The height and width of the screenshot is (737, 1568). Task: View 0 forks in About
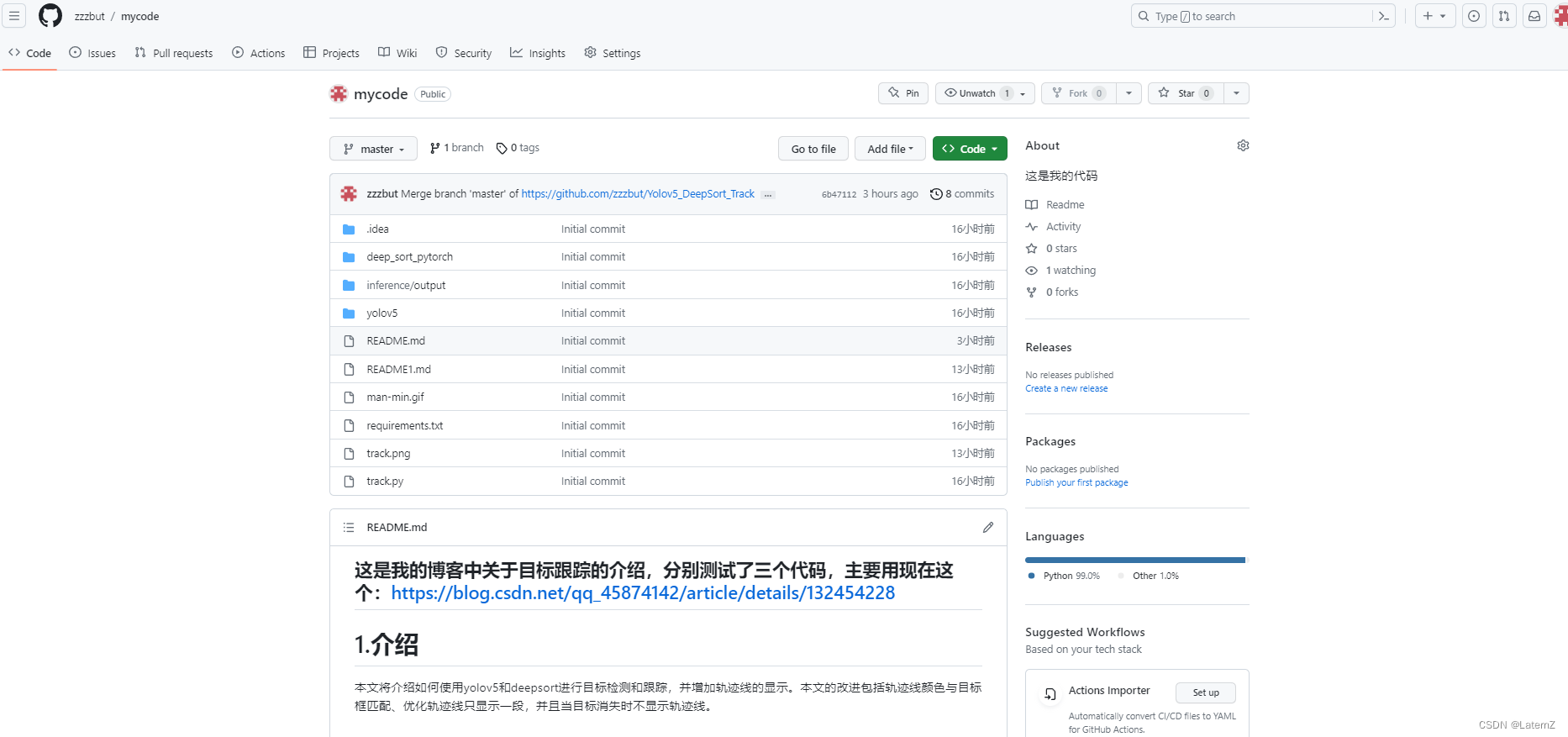point(1052,292)
